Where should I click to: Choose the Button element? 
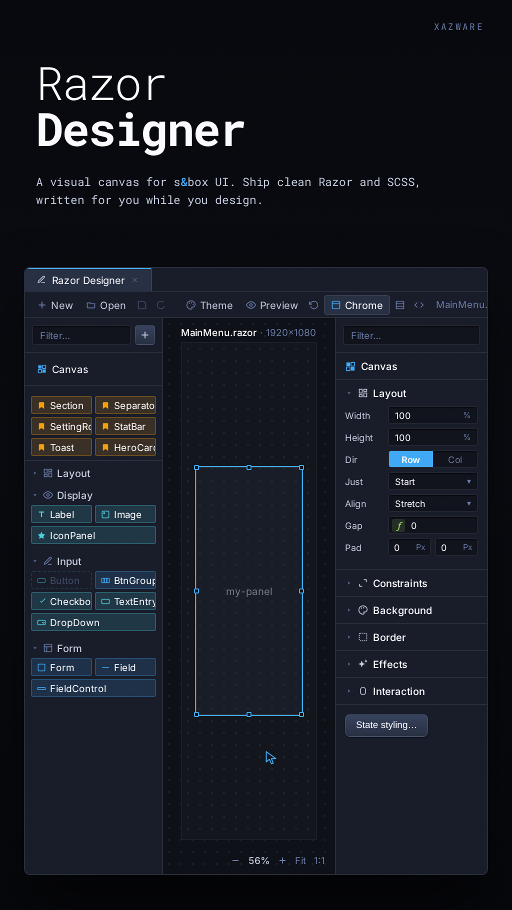(62, 580)
